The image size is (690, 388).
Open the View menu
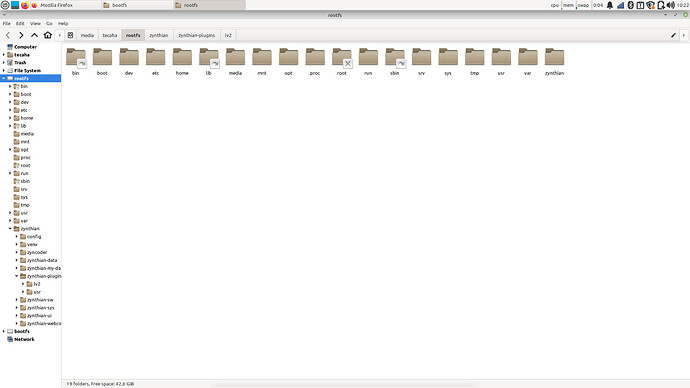point(35,23)
